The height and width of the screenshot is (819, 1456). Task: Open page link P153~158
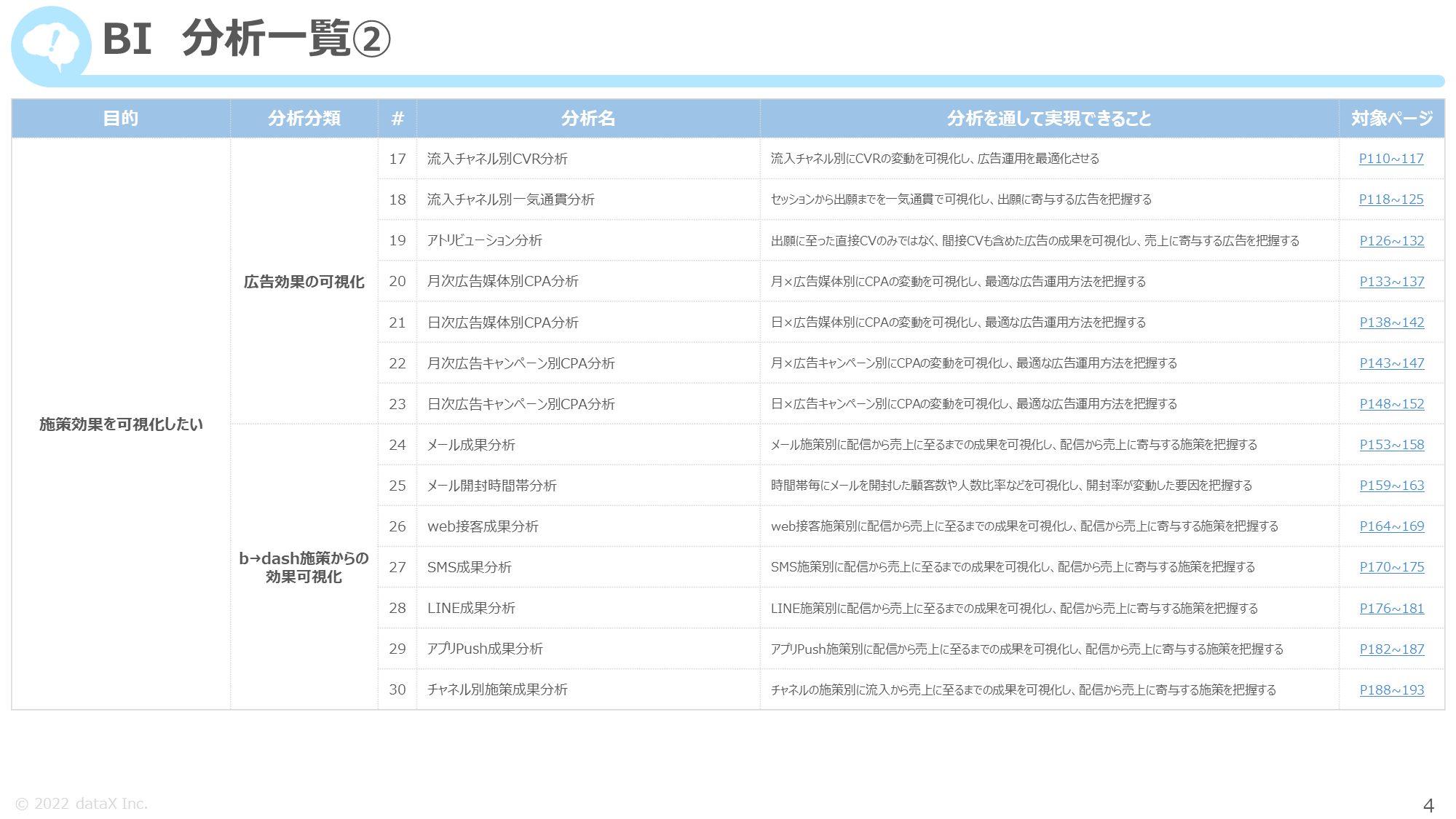(1392, 445)
